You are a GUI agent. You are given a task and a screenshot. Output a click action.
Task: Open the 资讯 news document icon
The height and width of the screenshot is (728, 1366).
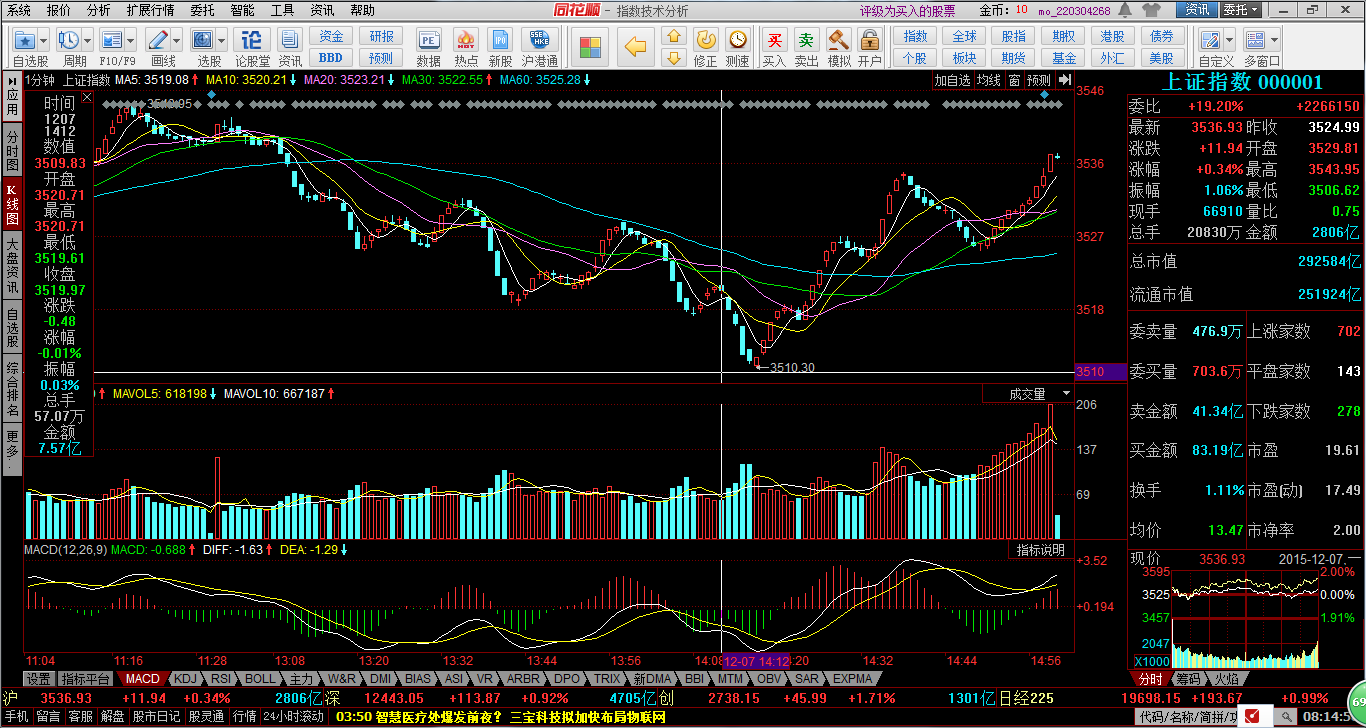coord(290,40)
